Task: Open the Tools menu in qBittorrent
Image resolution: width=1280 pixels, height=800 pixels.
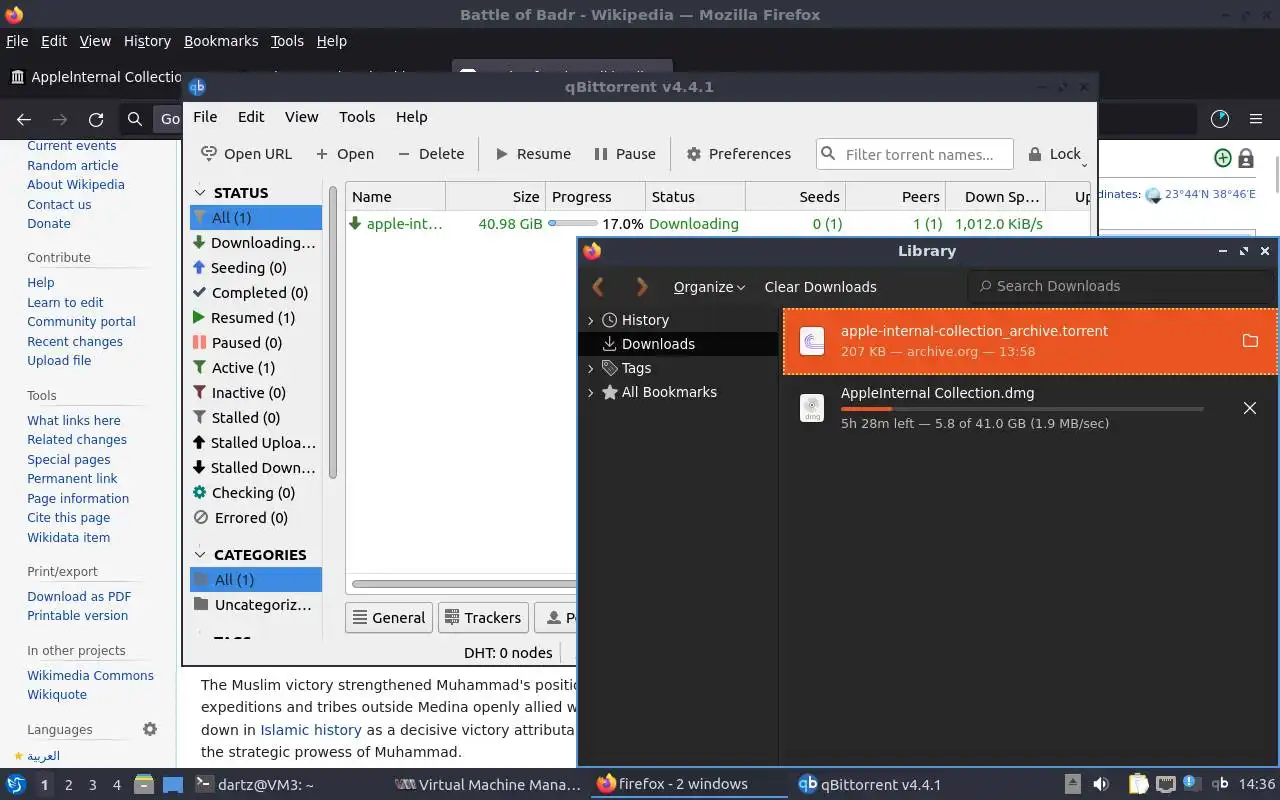Action: point(357,117)
